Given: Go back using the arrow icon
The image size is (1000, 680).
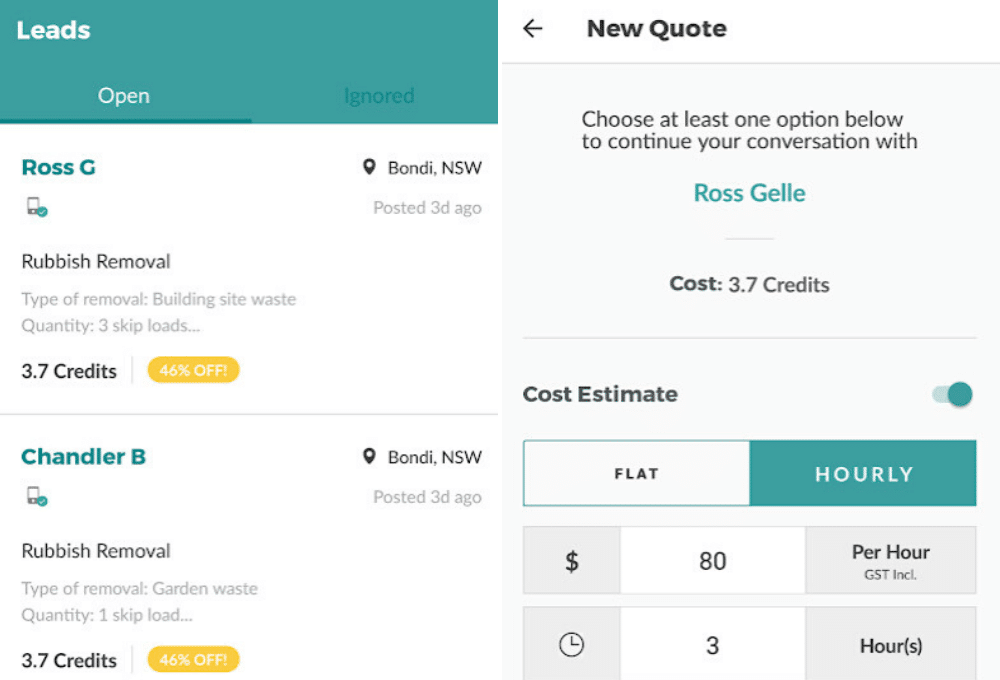Looking at the screenshot, I should [x=533, y=29].
